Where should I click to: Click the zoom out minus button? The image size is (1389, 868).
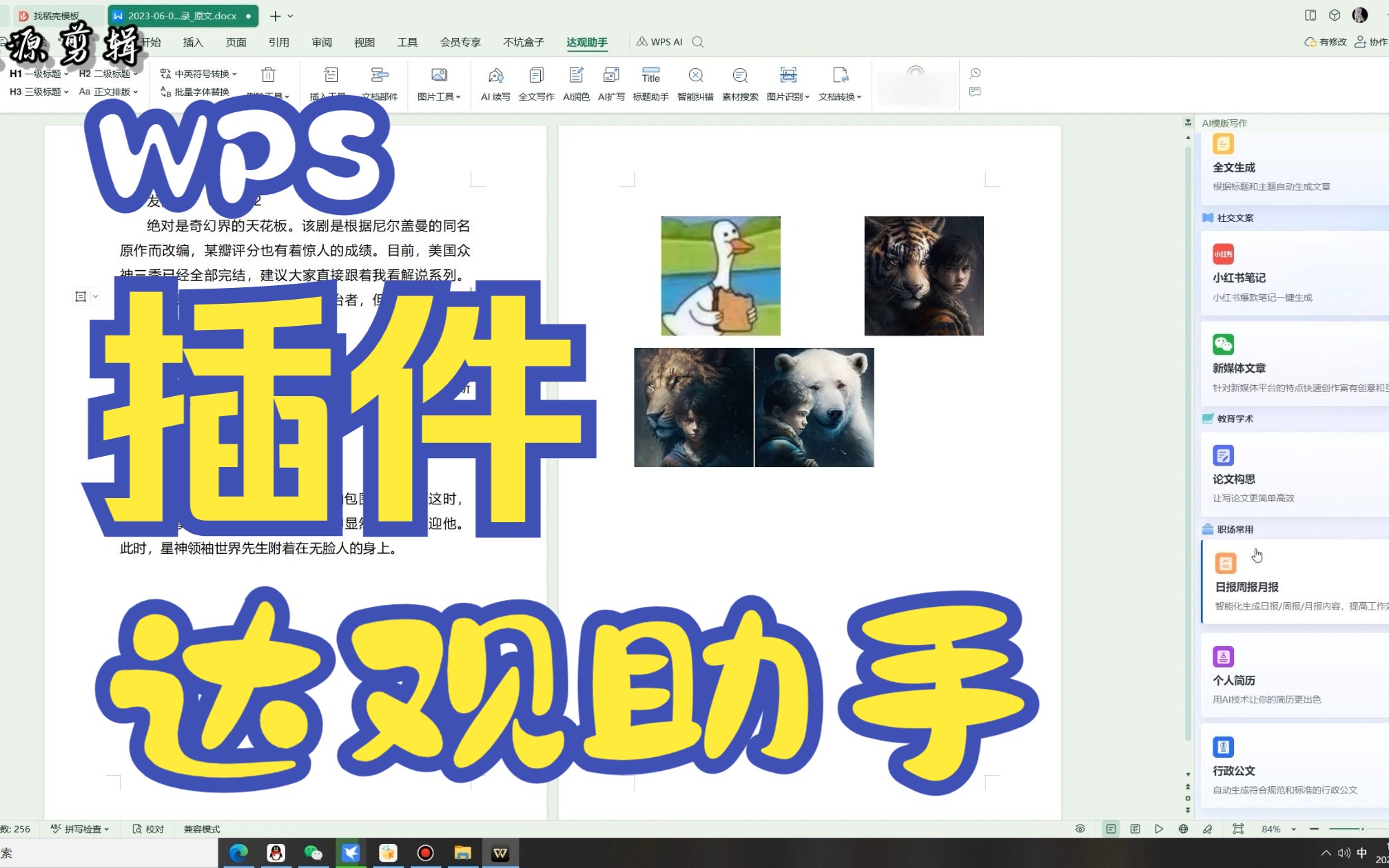(x=1314, y=829)
